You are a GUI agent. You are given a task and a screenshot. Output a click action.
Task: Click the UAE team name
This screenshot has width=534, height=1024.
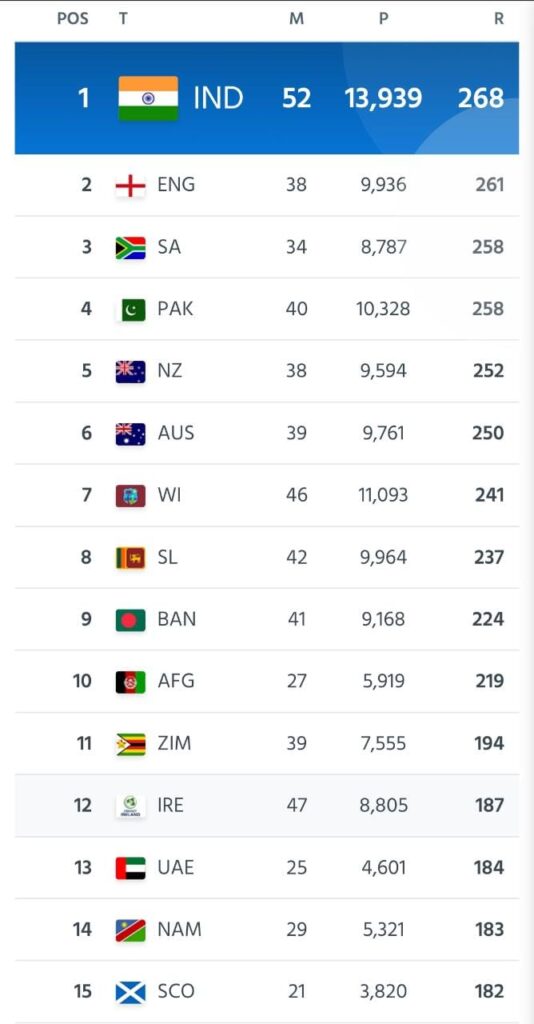tap(176, 867)
